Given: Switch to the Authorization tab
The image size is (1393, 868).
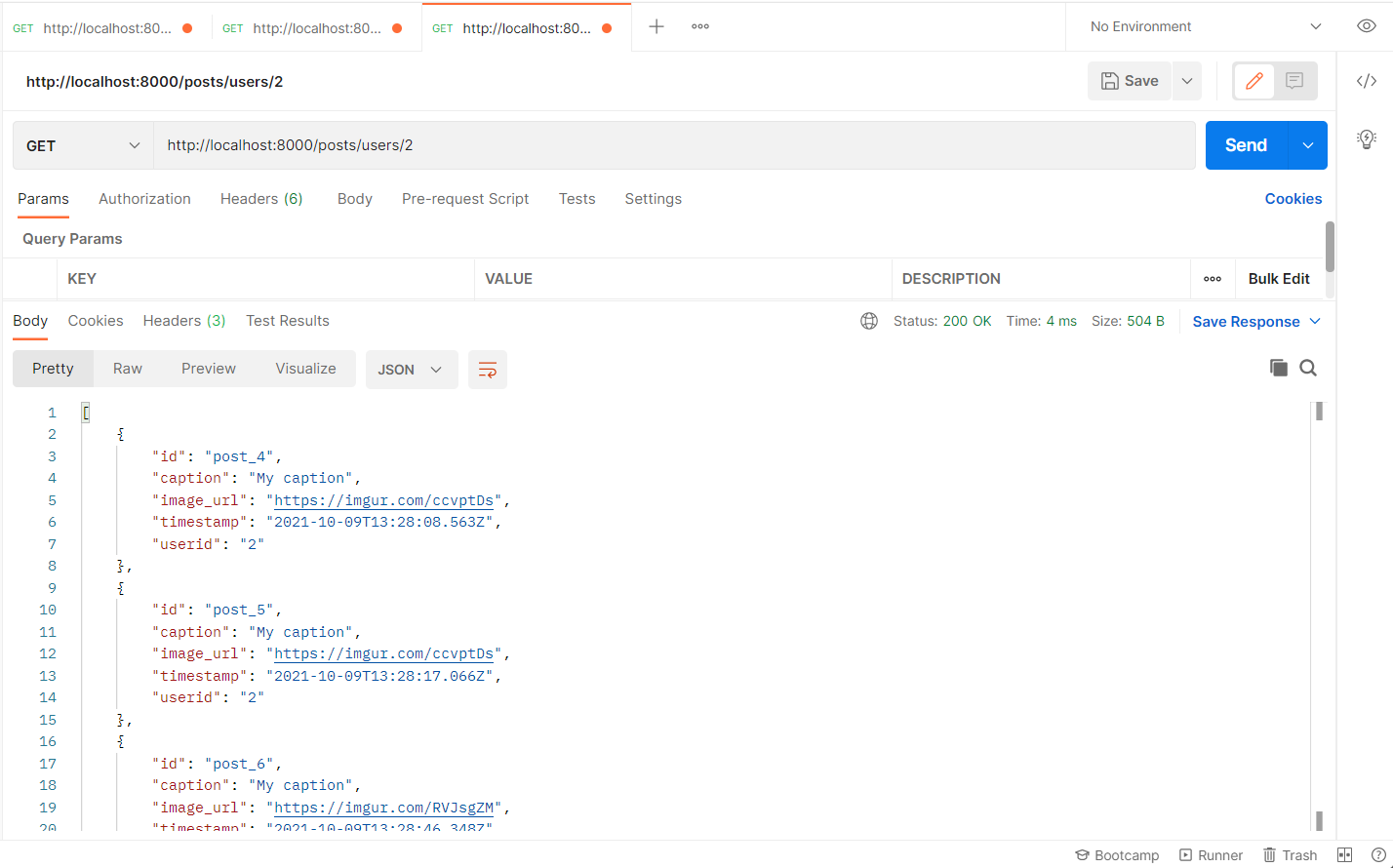Looking at the screenshot, I should [x=144, y=199].
